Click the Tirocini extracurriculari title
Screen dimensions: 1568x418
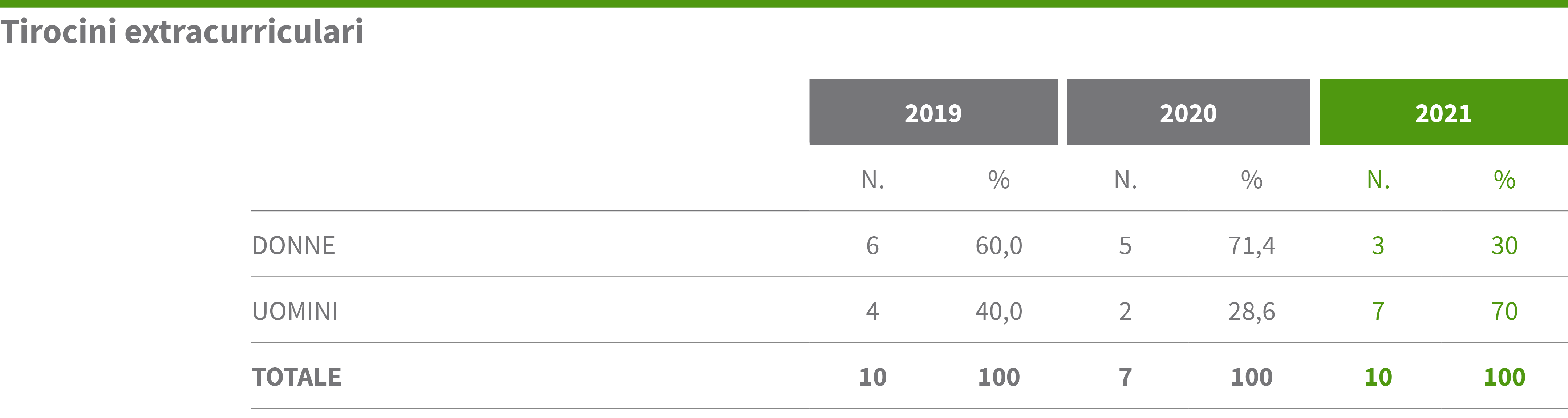pos(181,32)
